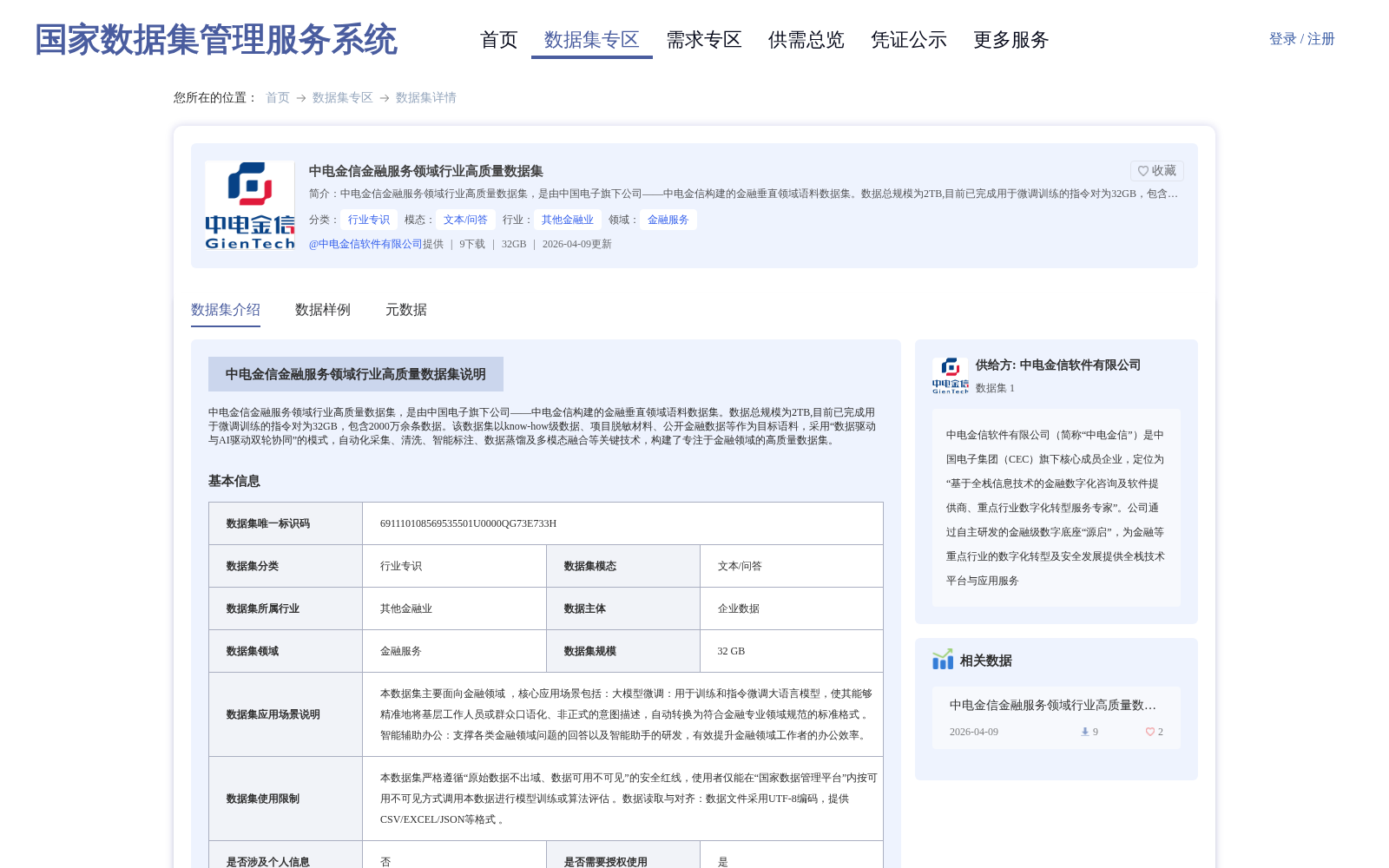
Task: Open the 数据集专区 navigation menu
Action: [x=592, y=40]
